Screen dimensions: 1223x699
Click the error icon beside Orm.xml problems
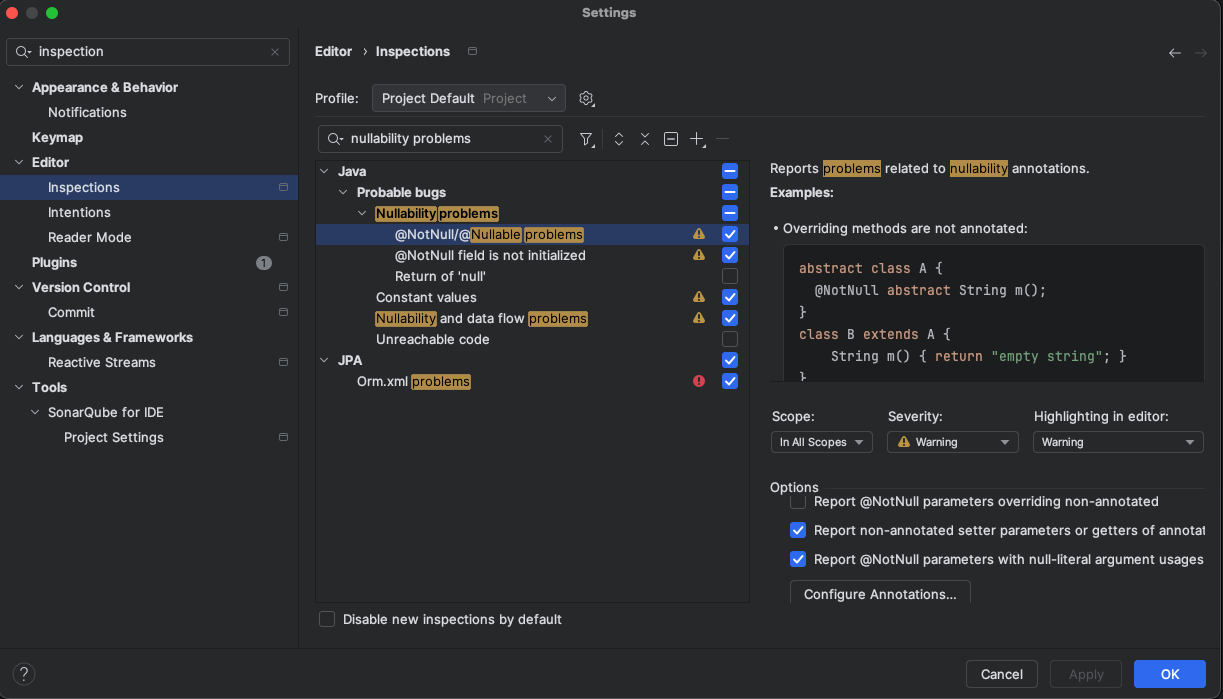(698, 381)
